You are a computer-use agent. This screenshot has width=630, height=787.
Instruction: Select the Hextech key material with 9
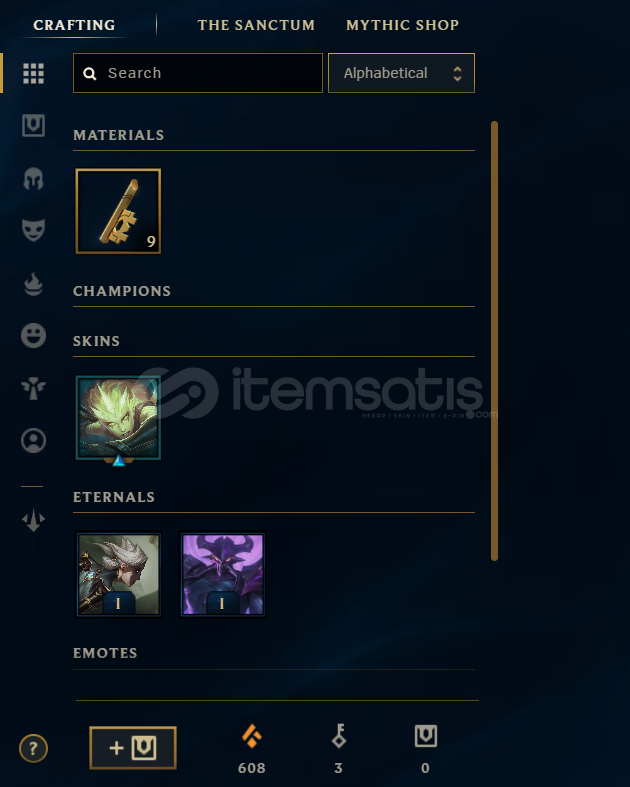pyautogui.click(x=118, y=211)
